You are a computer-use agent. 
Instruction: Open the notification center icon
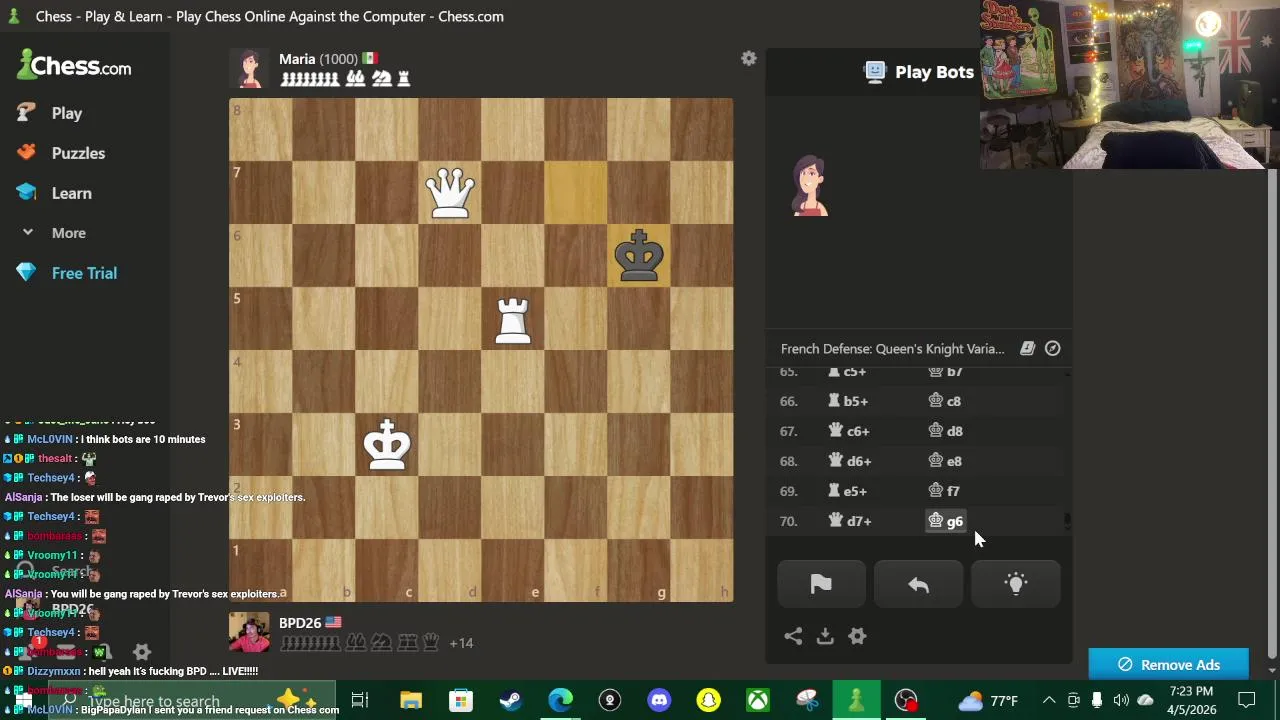[1247, 700]
